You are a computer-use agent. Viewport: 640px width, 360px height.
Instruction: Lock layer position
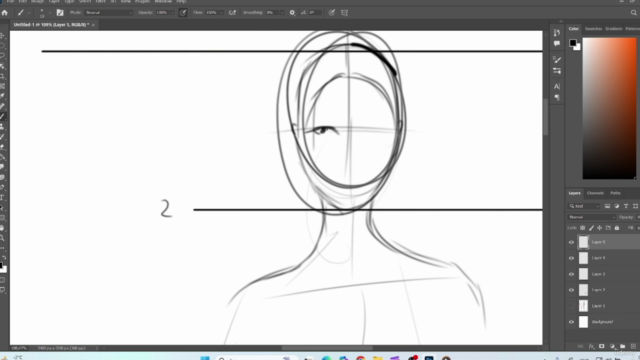click(600, 228)
